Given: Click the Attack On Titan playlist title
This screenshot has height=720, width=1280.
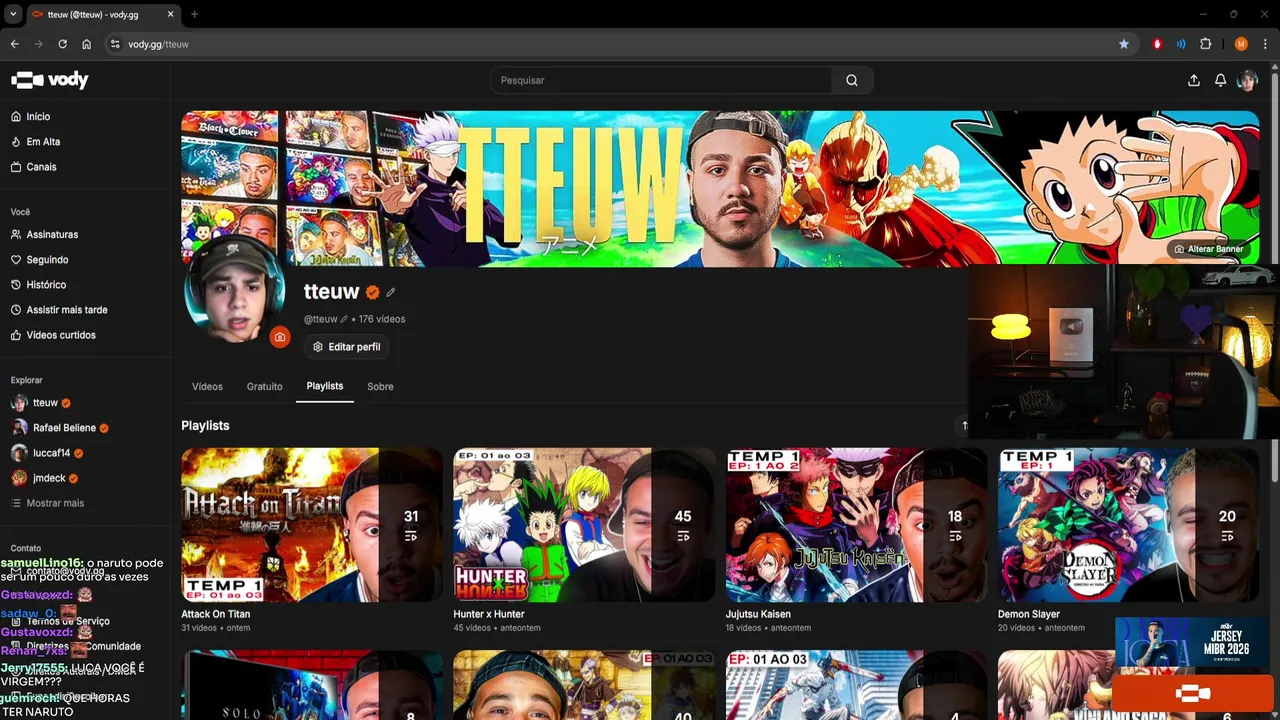Looking at the screenshot, I should (216, 614).
